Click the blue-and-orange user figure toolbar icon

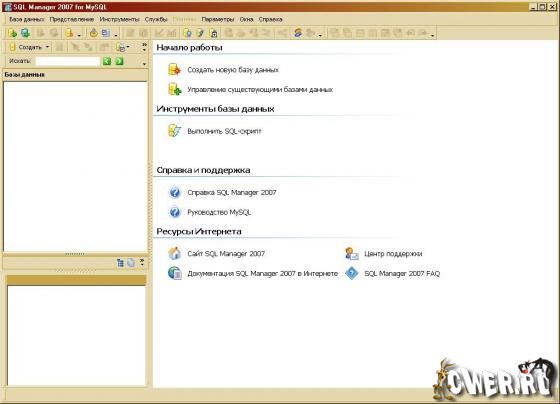coord(298,33)
